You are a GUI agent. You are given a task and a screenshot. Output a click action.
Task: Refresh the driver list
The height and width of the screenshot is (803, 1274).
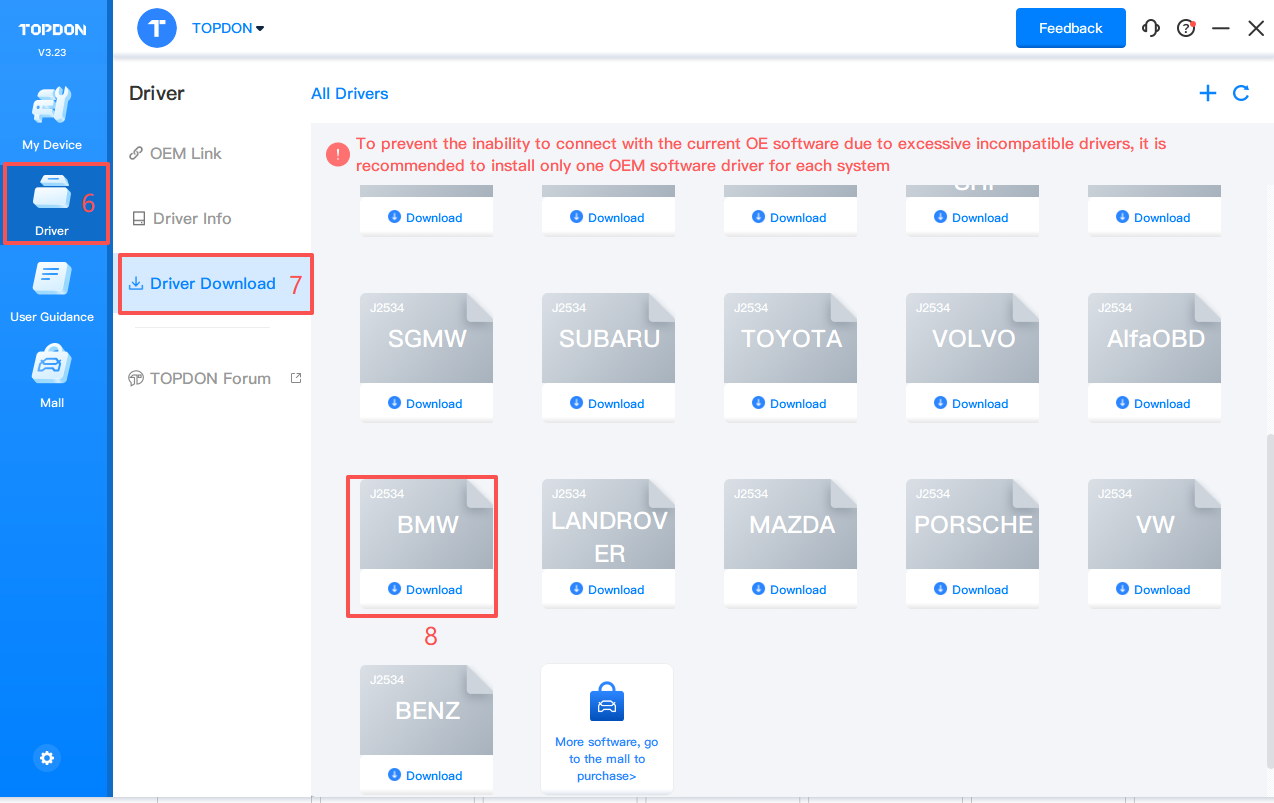1241,93
